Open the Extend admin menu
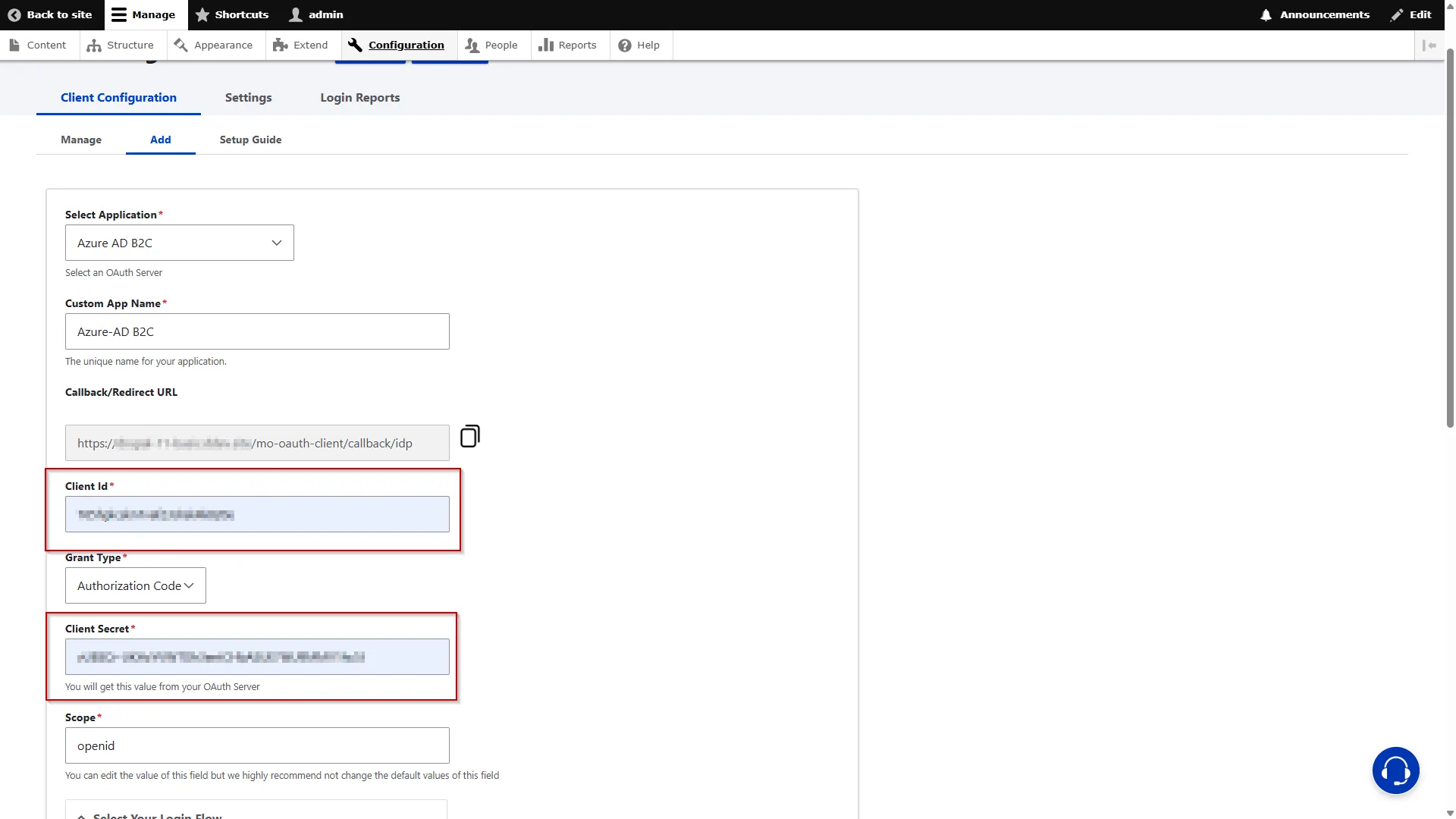 tap(301, 45)
